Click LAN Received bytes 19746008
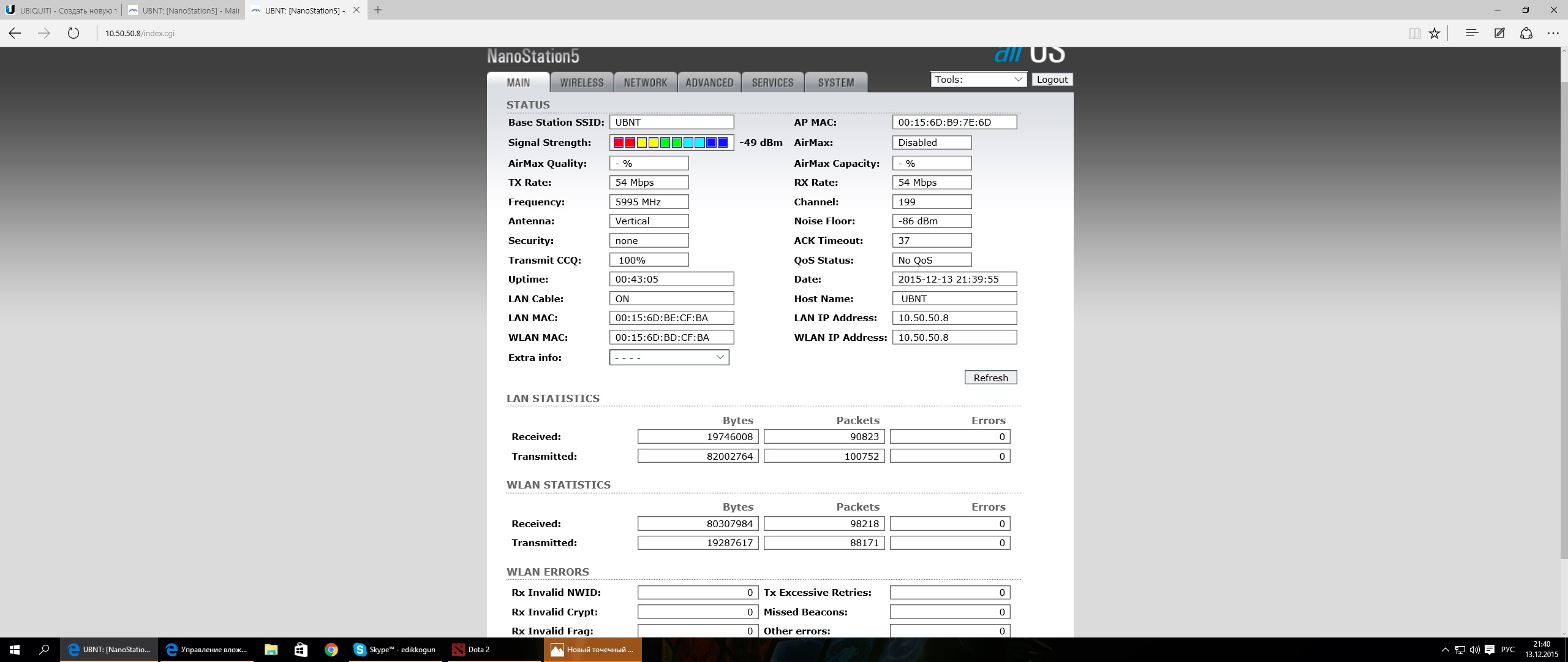Image resolution: width=1568 pixels, height=662 pixels. [698, 436]
